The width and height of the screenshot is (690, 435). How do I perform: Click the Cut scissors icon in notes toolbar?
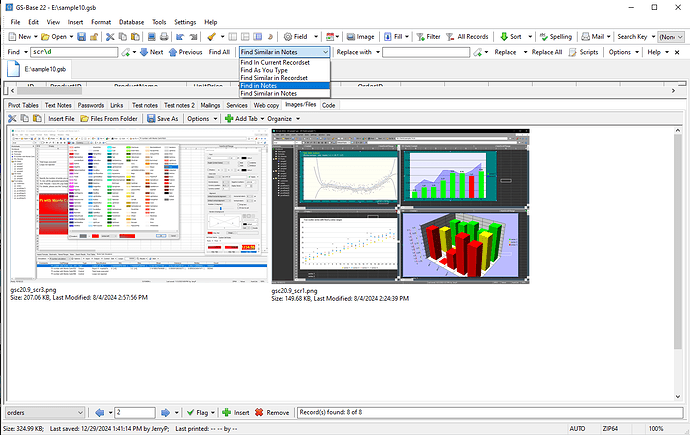(12, 119)
